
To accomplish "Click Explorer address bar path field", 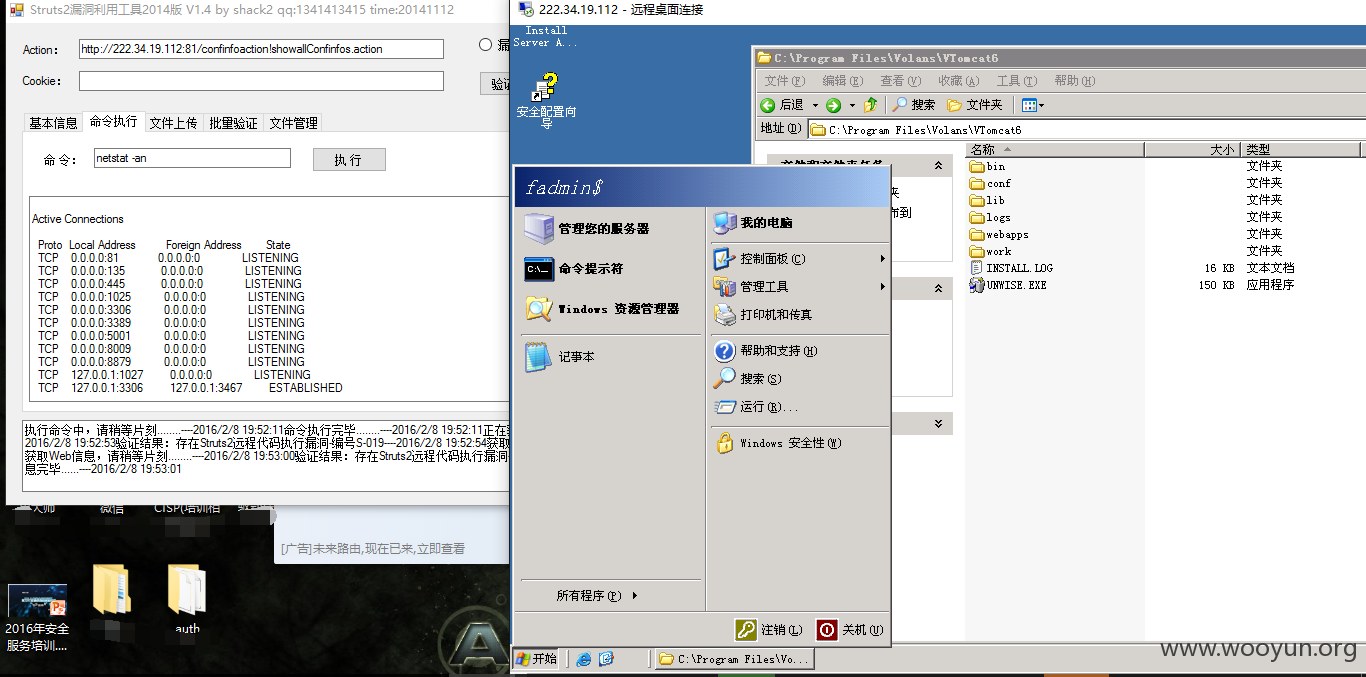I will click(1086, 130).
